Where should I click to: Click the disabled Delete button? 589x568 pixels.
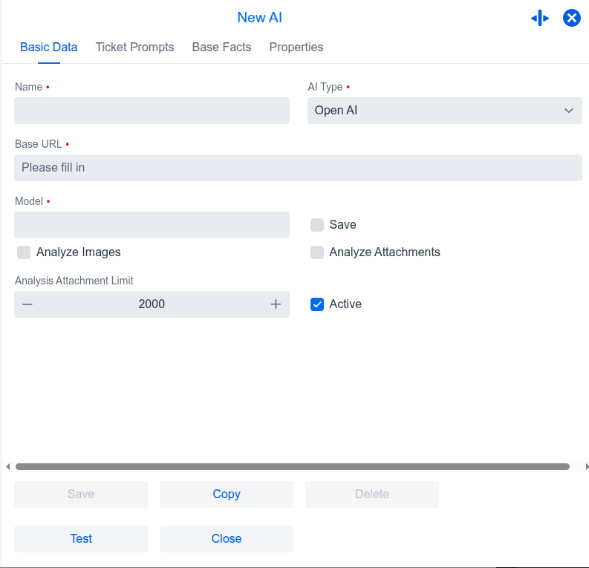coord(372,494)
